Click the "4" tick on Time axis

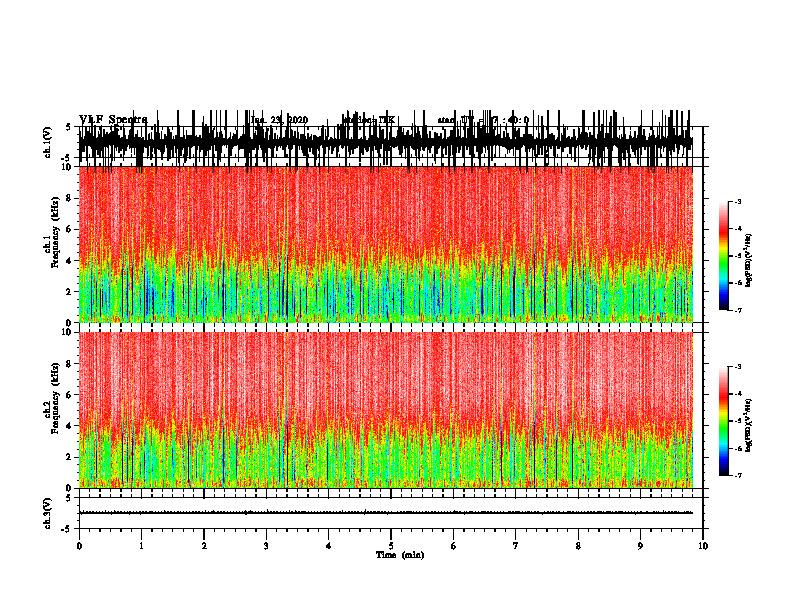[329, 546]
